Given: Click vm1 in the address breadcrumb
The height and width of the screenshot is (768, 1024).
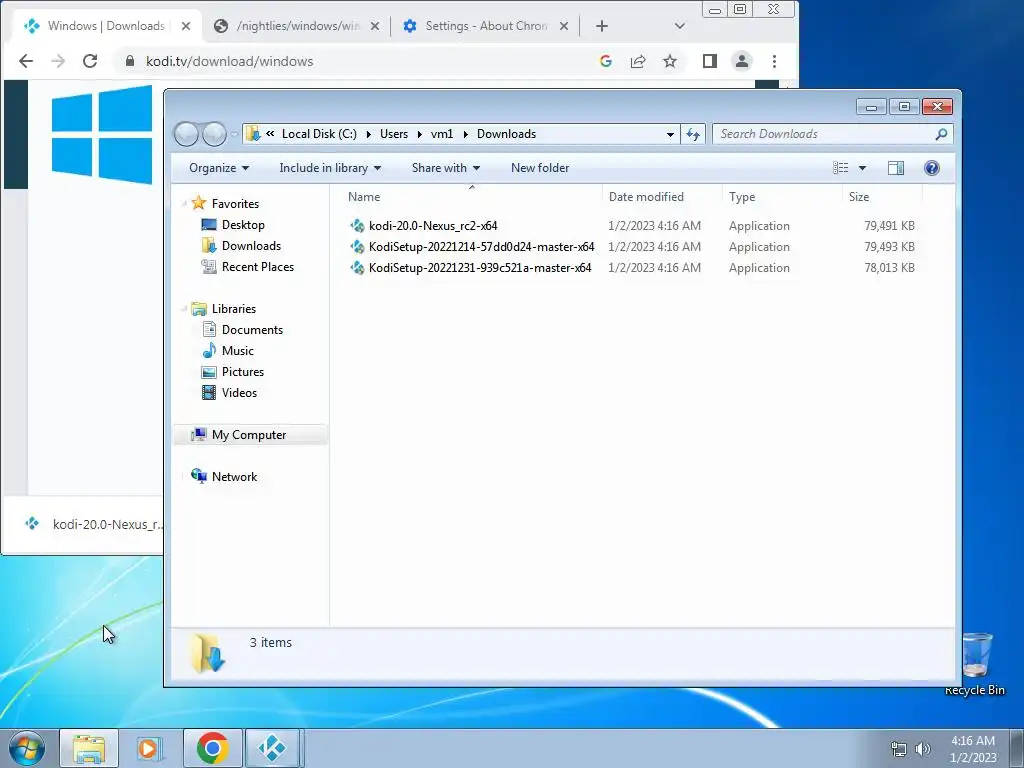Looking at the screenshot, I should [442, 134].
